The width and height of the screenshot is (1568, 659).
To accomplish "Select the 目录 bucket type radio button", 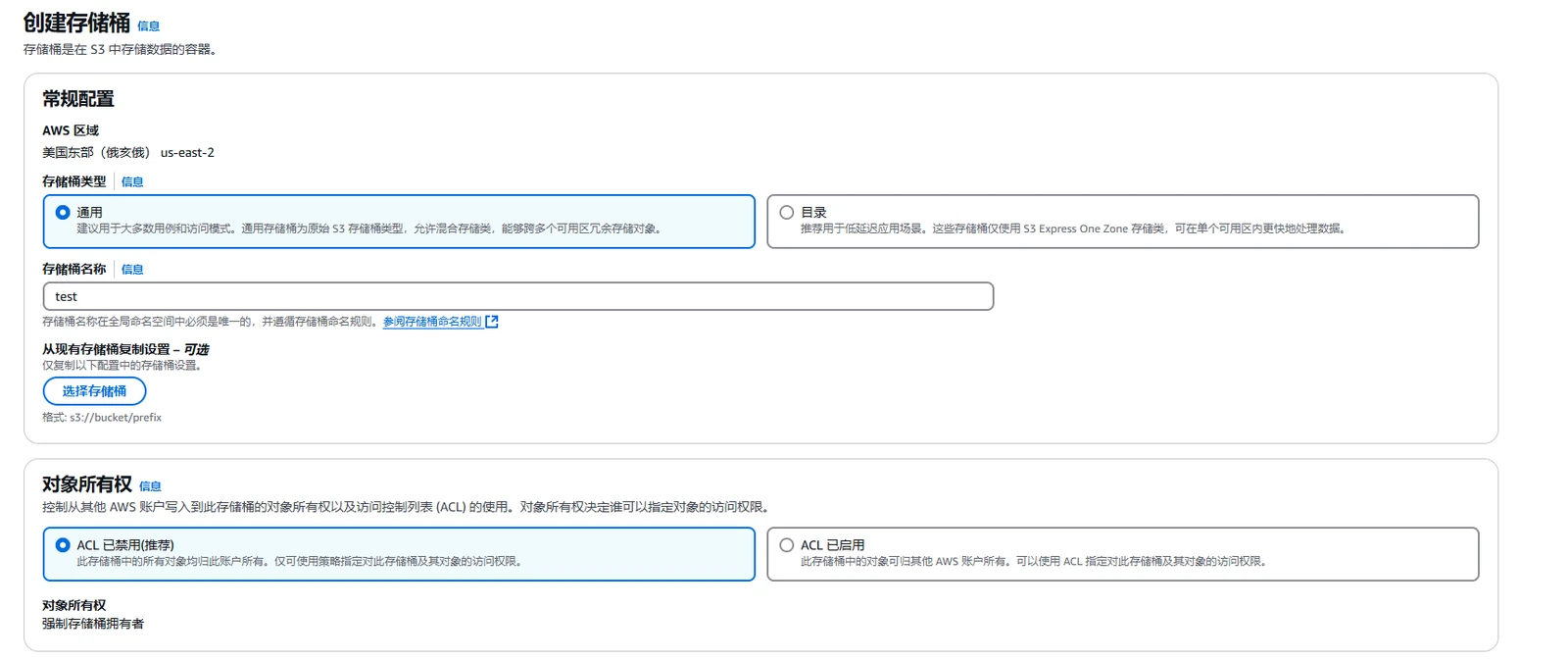I will 786,212.
